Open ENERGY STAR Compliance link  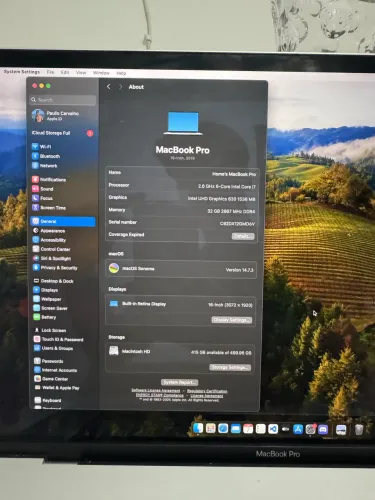[160, 395]
